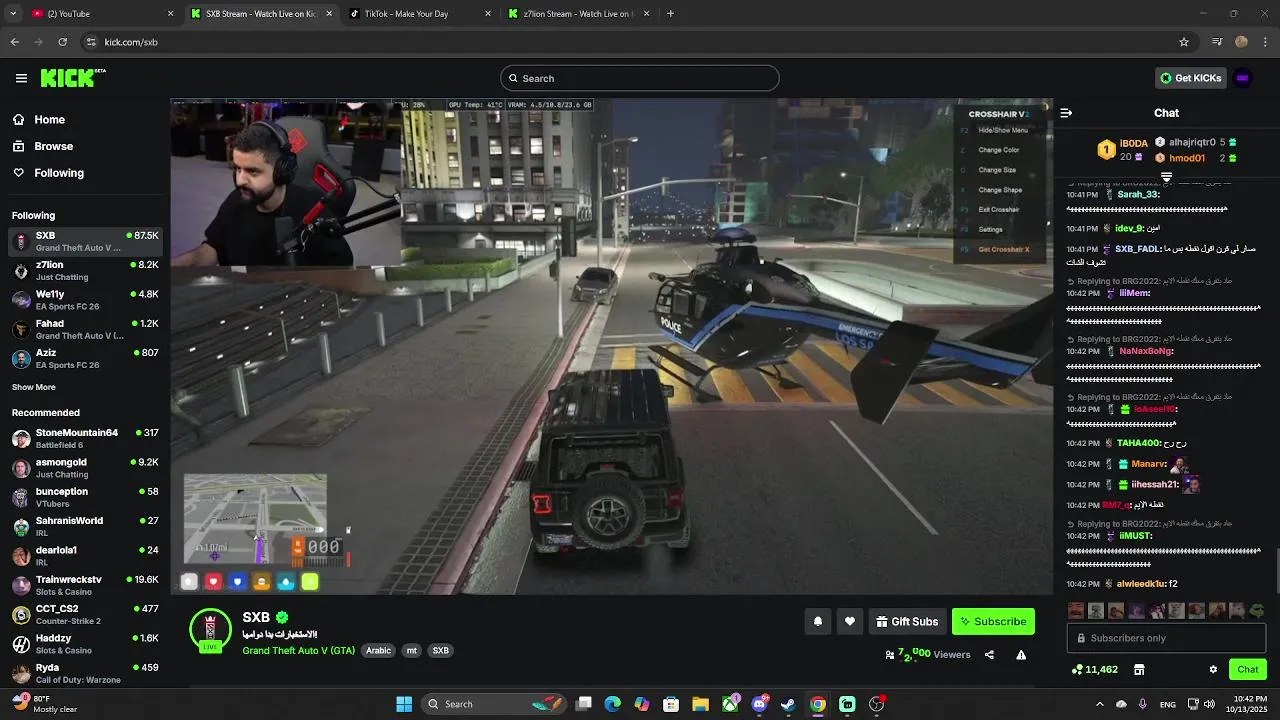The image size is (1280, 720).
Task: Open Trainwreckstv recommended channel
Action: 85,585
